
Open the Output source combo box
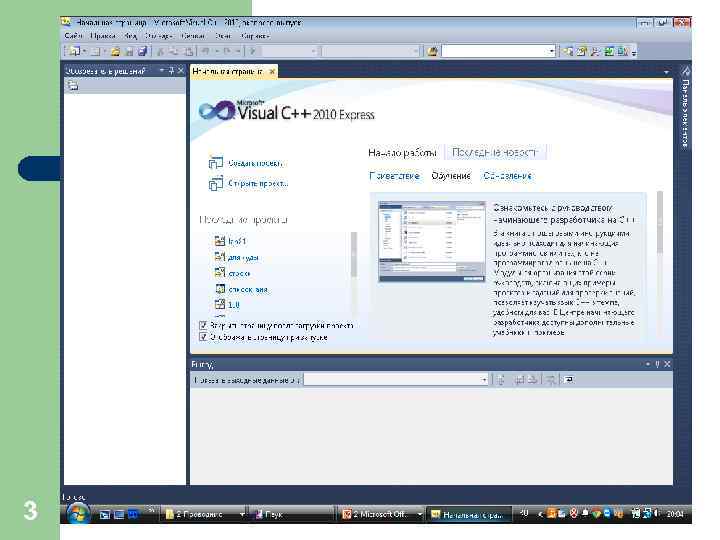pyautogui.click(x=395, y=380)
